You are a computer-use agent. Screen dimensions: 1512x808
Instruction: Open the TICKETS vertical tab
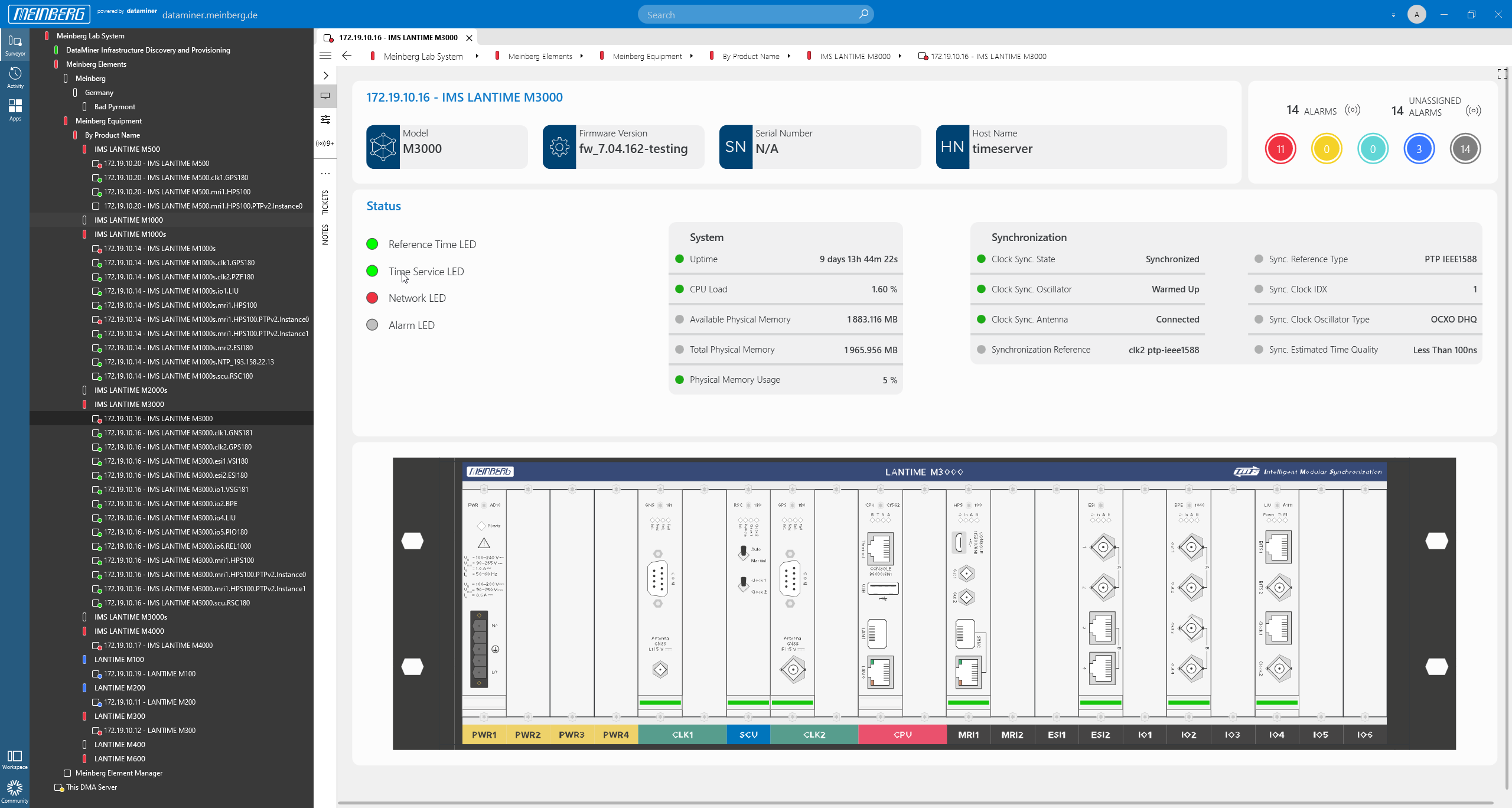pos(325,203)
